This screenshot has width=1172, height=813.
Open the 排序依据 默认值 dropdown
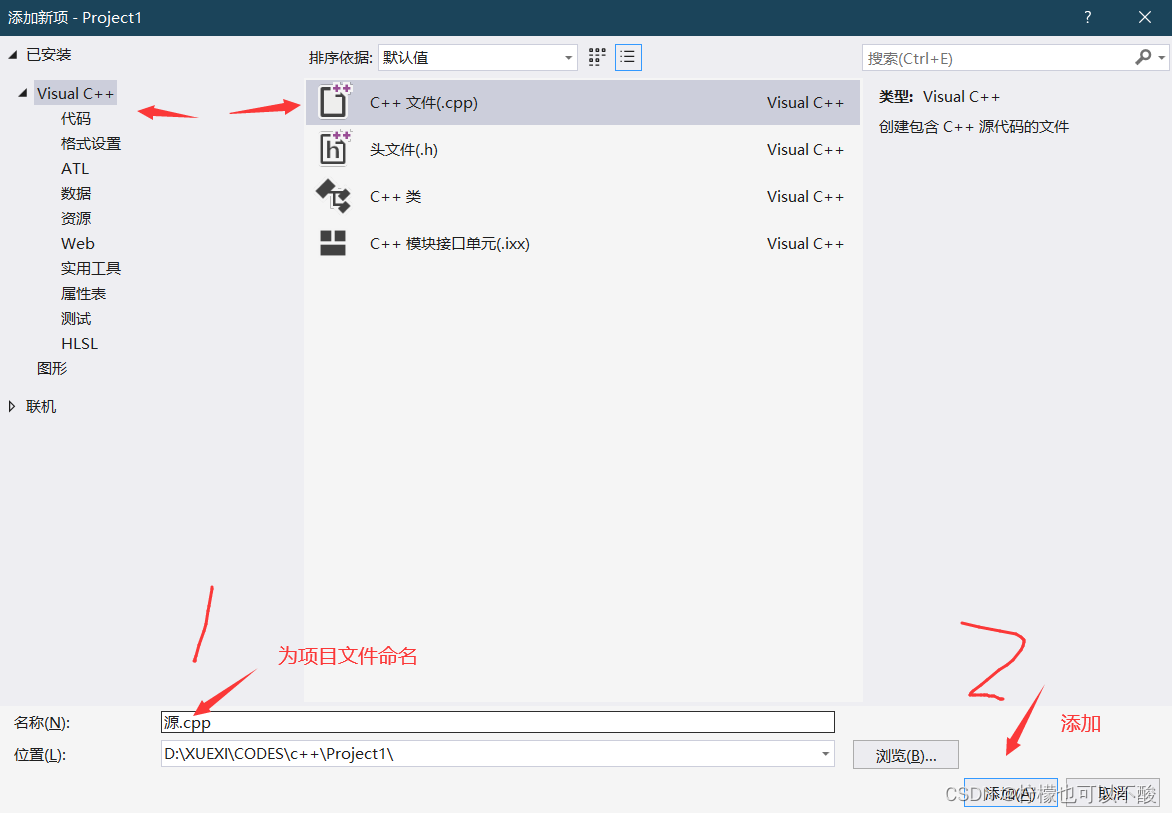[478, 58]
